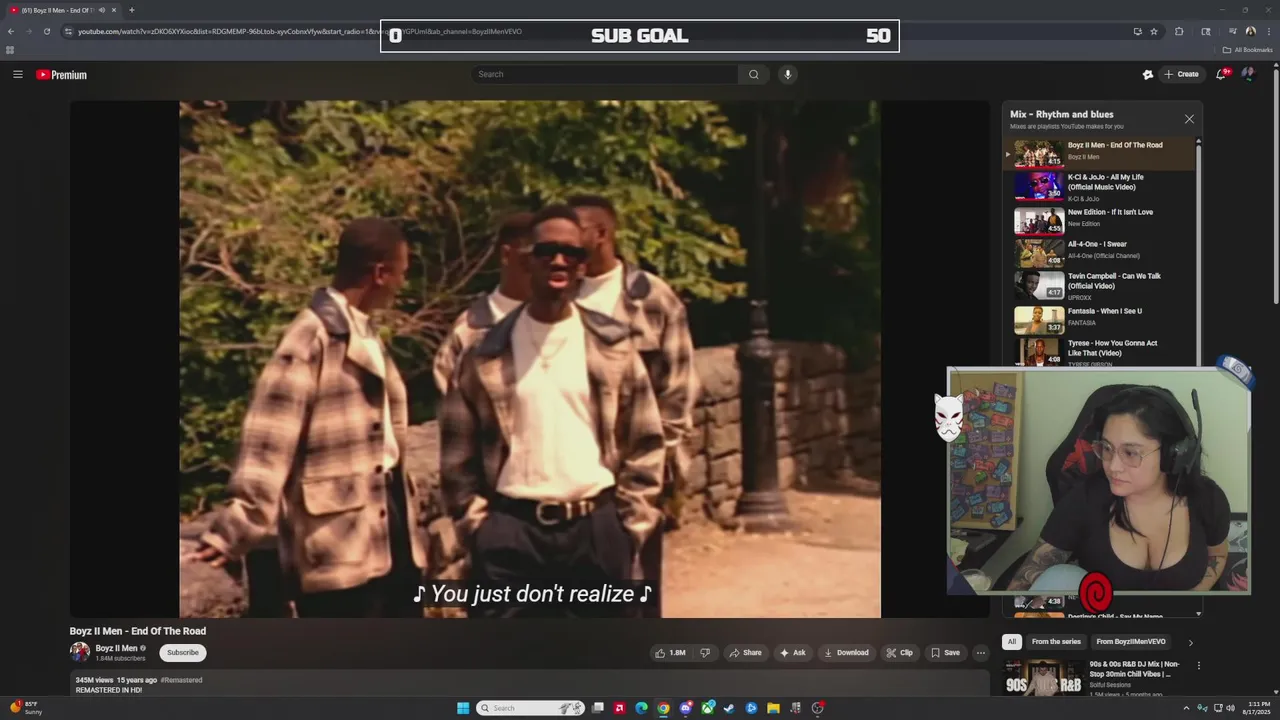Play Tyrese - How You Gonna Act Like That

1100,351
